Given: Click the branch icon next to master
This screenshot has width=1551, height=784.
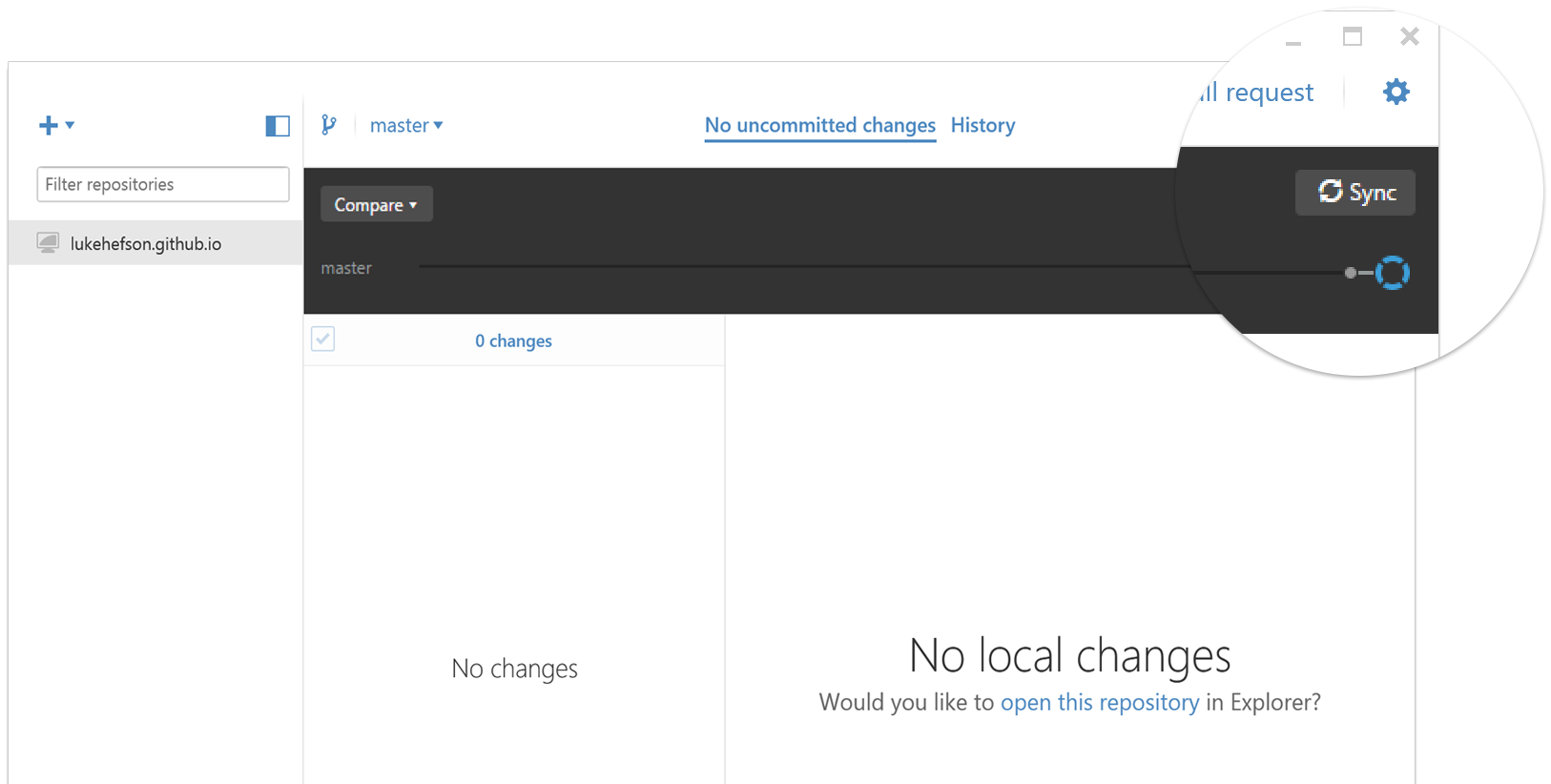Looking at the screenshot, I should 329,125.
